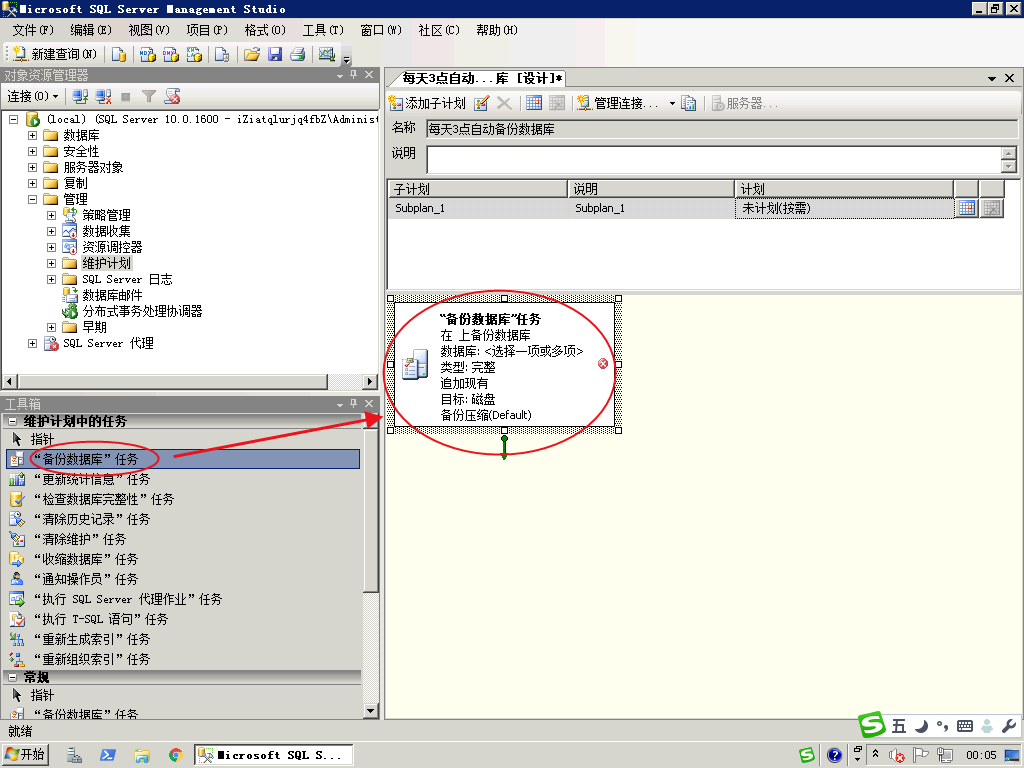Select the Subplan_1 row name cell
Screen dimensions: 1024x768
(x=477, y=208)
